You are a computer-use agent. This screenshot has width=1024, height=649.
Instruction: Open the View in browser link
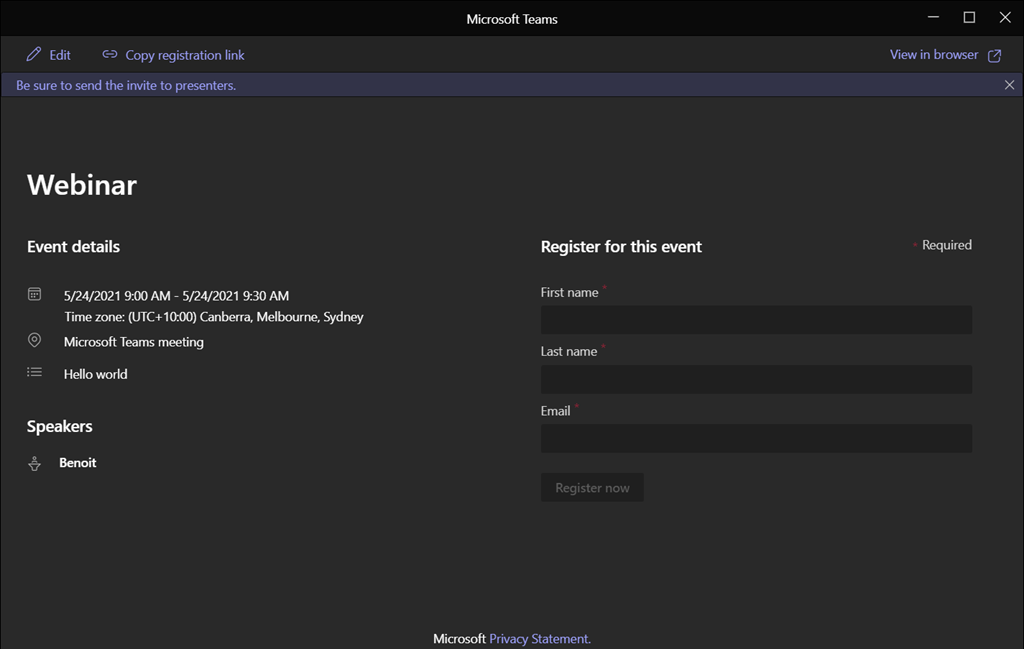click(934, 55)
